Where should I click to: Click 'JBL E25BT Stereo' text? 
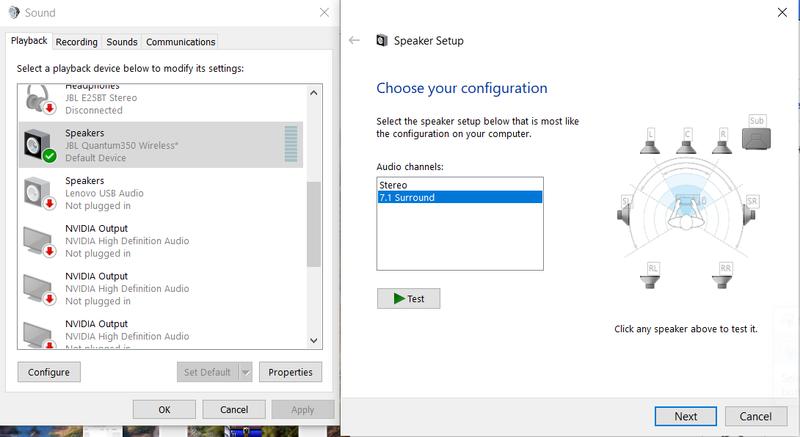[101, 97]
